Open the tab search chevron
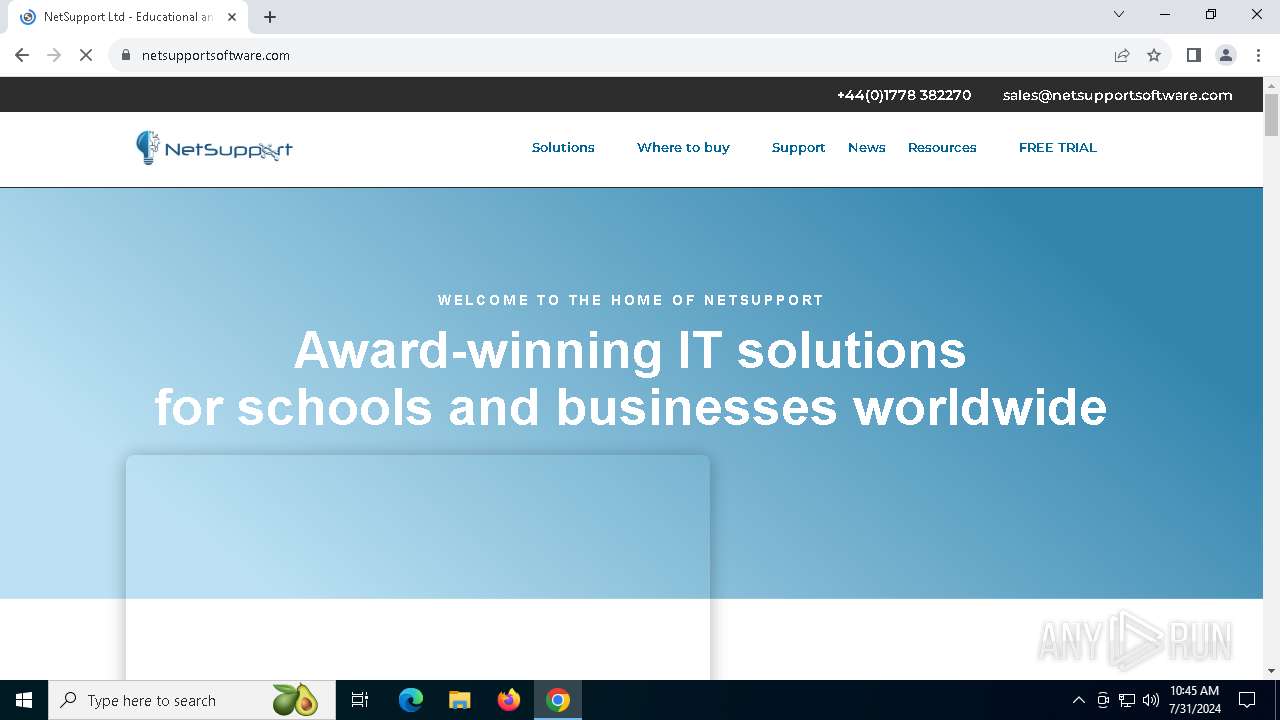Screen dimensions: 1280x720 point(1119,14)
